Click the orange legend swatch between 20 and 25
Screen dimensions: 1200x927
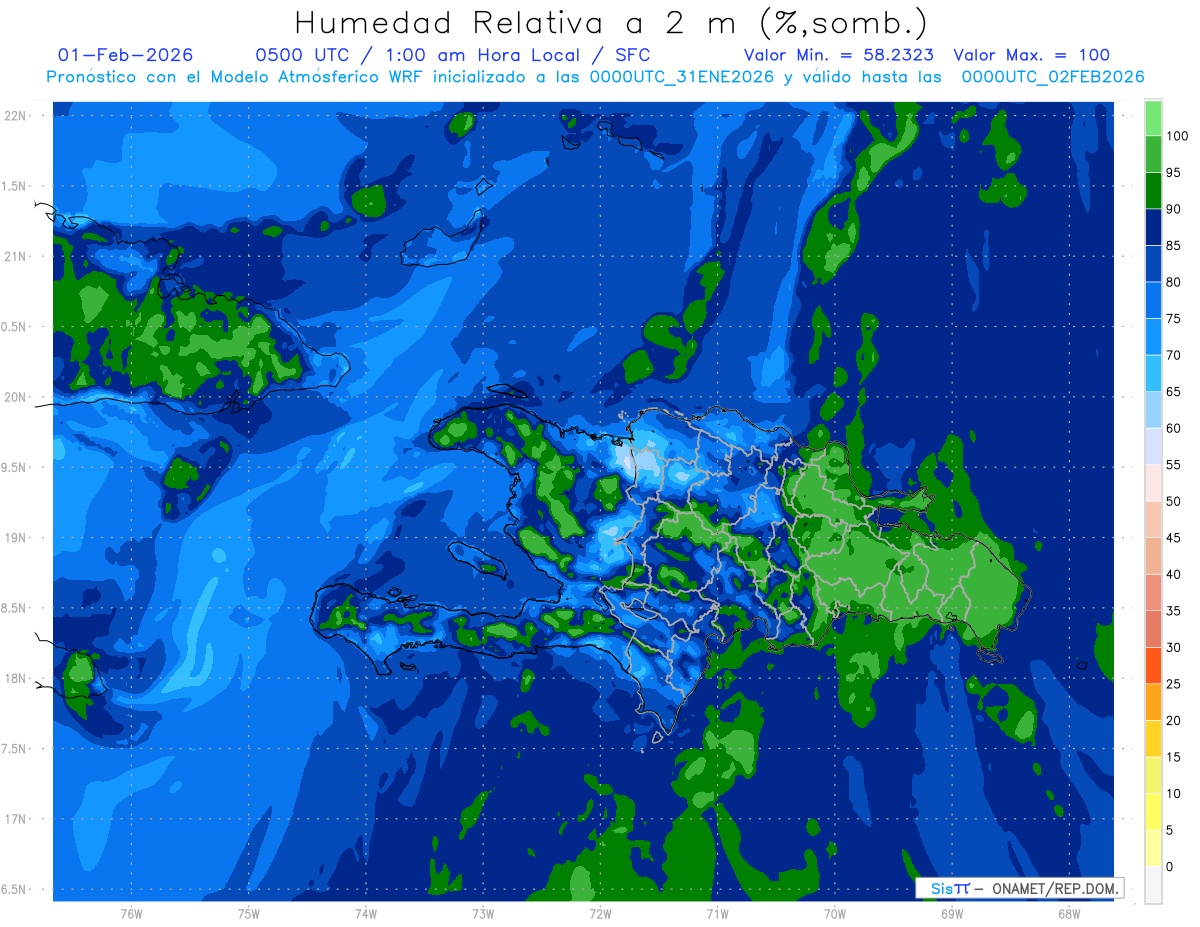pos(1153,702)
